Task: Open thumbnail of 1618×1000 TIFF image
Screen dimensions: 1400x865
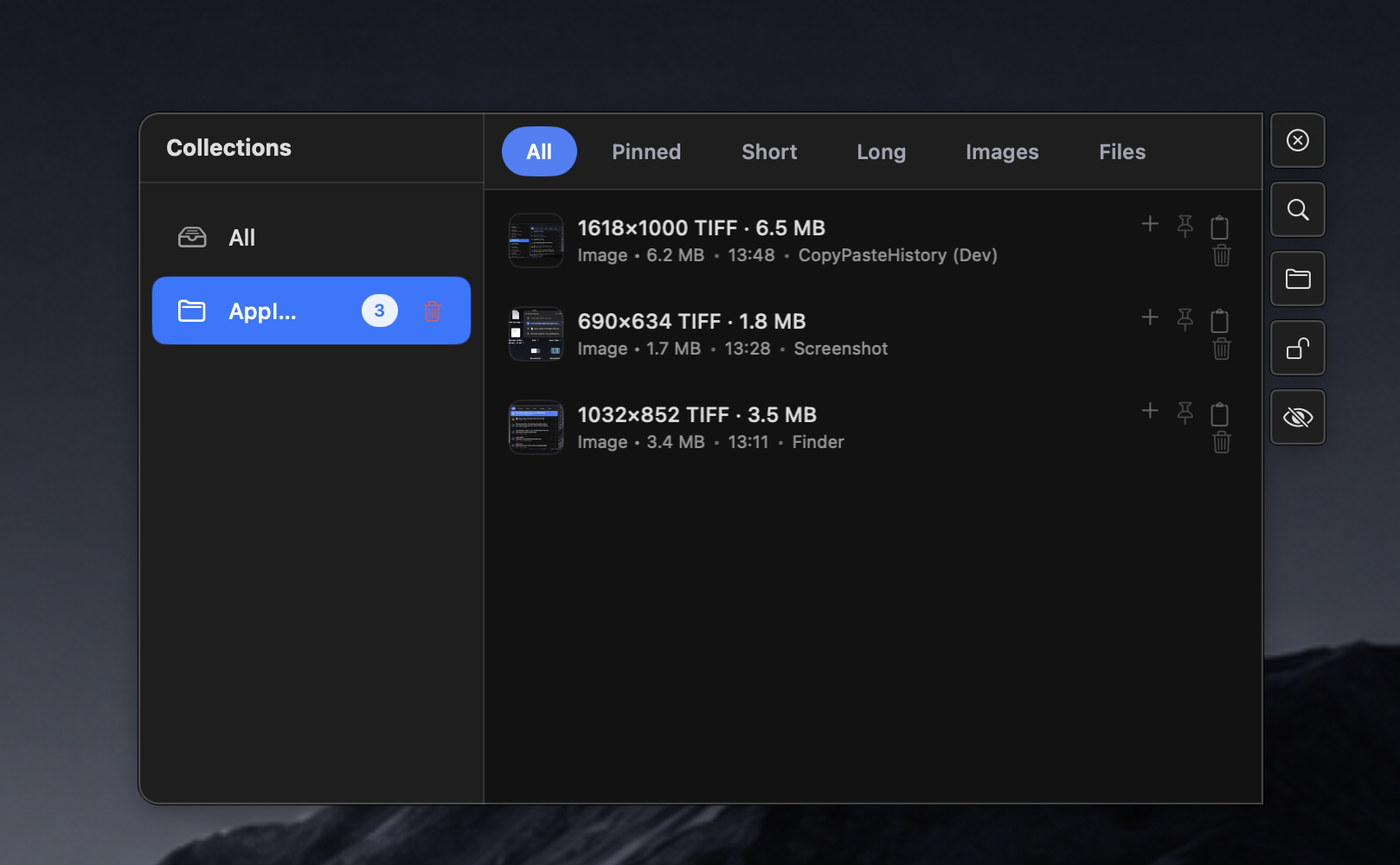Action: click(x=536, y=240)
